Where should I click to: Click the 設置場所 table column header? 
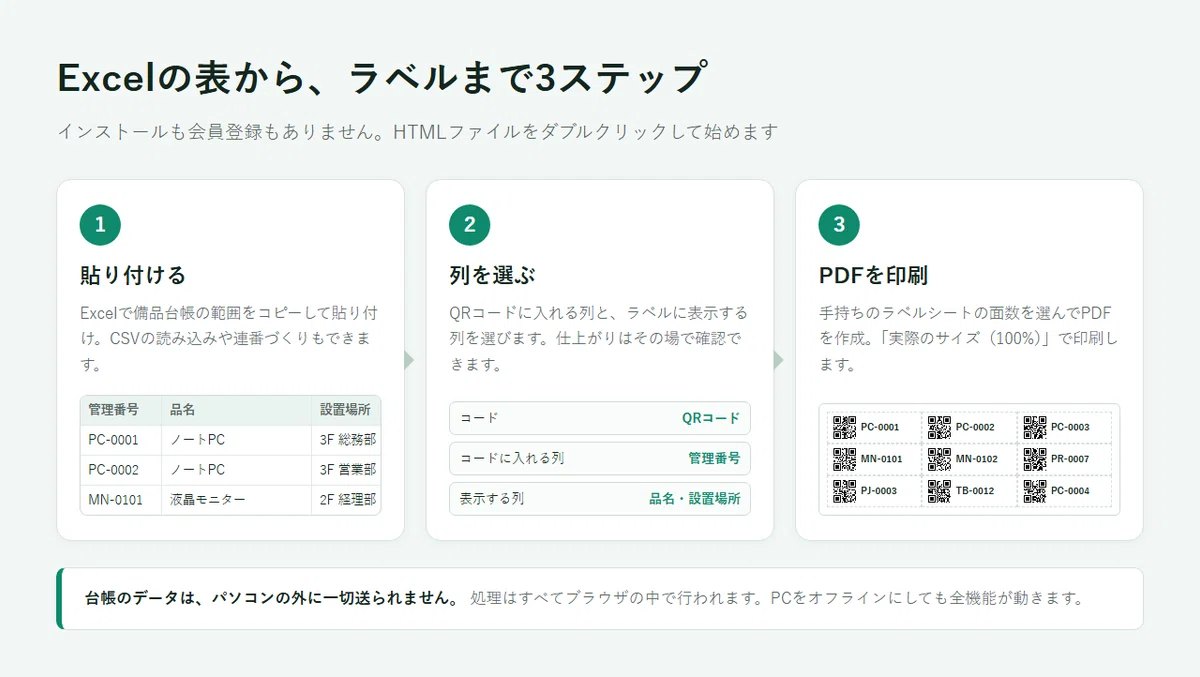pos(346,410)
